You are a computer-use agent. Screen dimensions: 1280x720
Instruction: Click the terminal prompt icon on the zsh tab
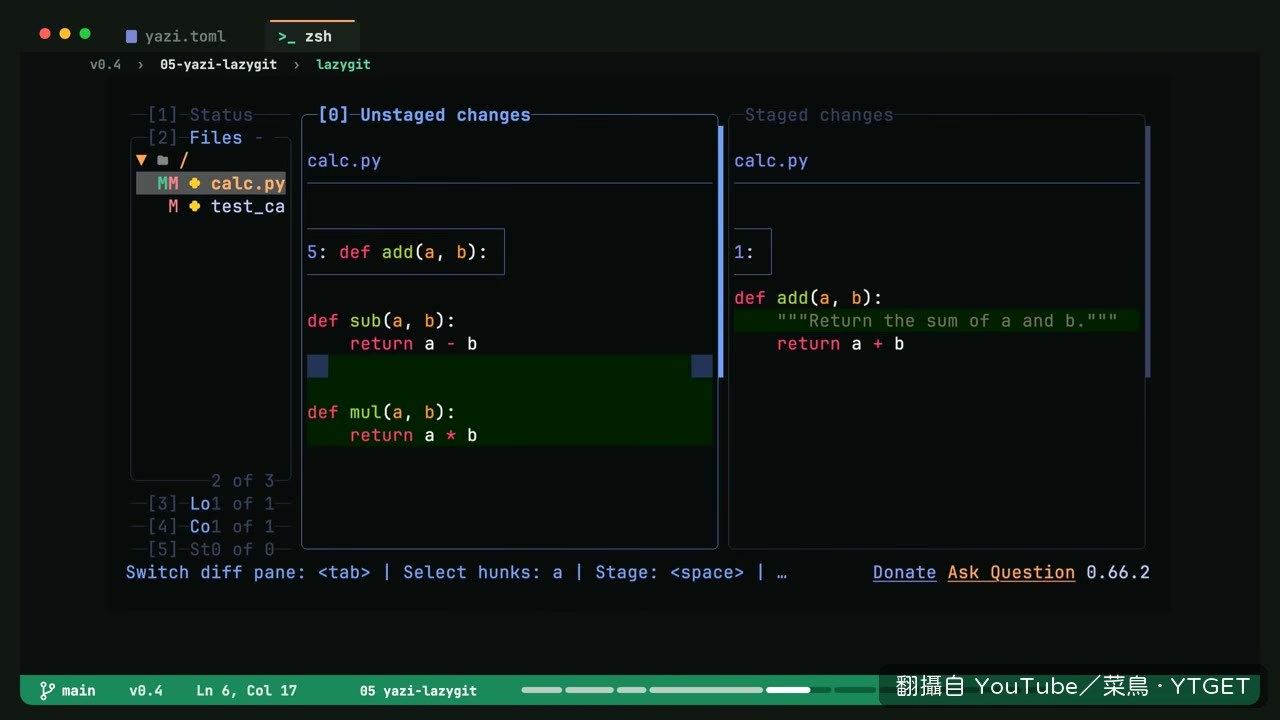pyautogui.click(x=287, y=37)
